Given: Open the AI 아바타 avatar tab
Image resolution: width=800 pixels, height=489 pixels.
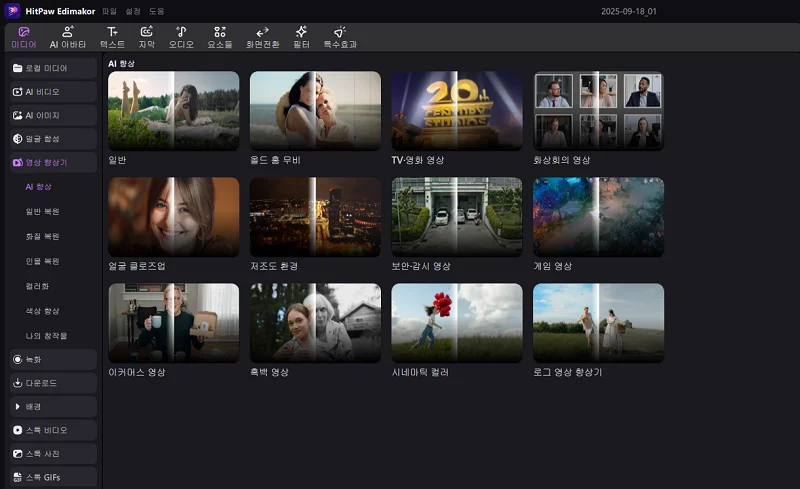Looking at the screenshot, I should [x=67, y=38].
